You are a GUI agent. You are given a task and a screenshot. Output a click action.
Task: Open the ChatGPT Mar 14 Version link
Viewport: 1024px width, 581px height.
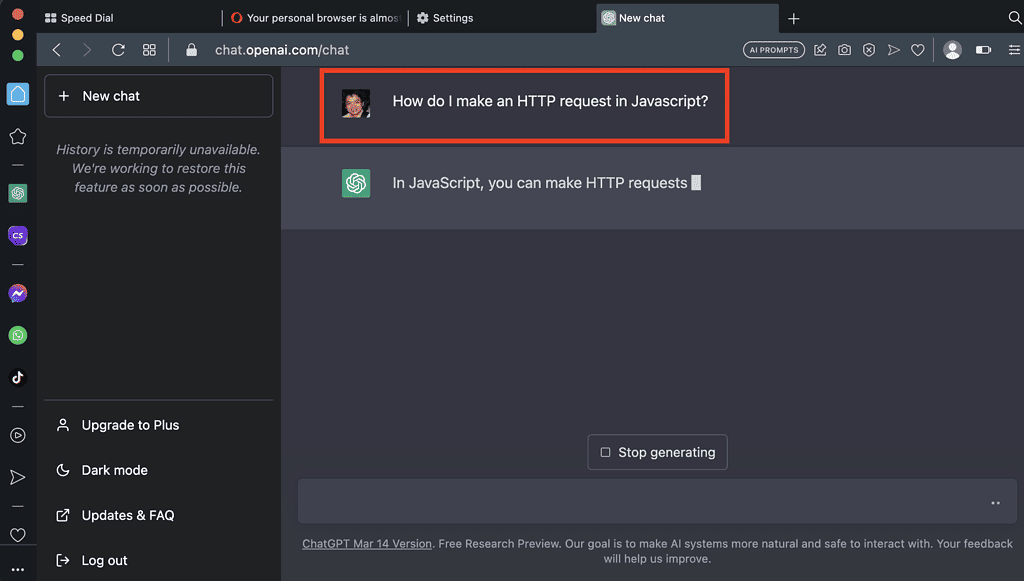point(366,543)
